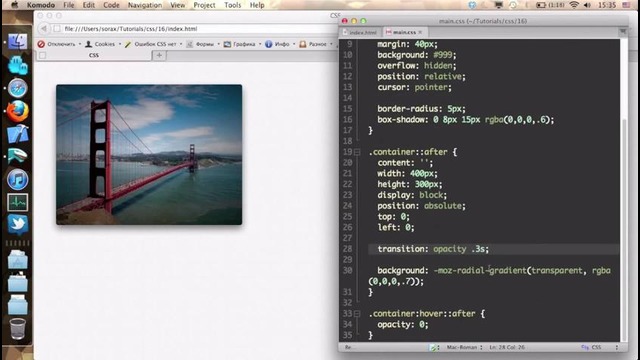The height and width of the screenshot is (360, 640).
Task: Open the display mirroring menu bar icon
Action: coord(499,5)
